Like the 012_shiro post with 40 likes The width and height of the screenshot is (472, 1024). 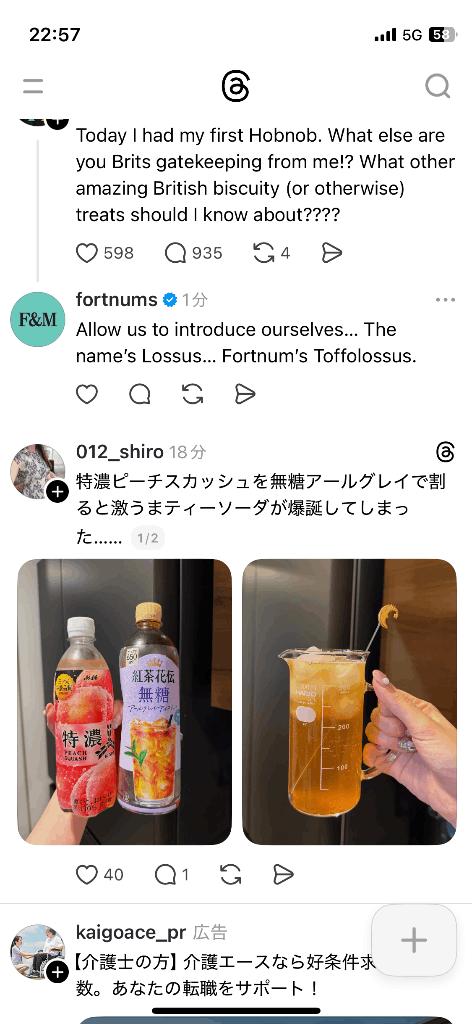click(87, 874)
